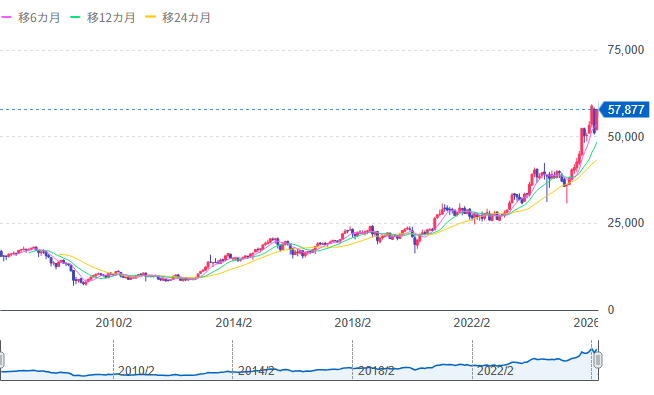
Task: Click the yellow 移24カ月 legend line marker
Action: click(x=150, y=18)
